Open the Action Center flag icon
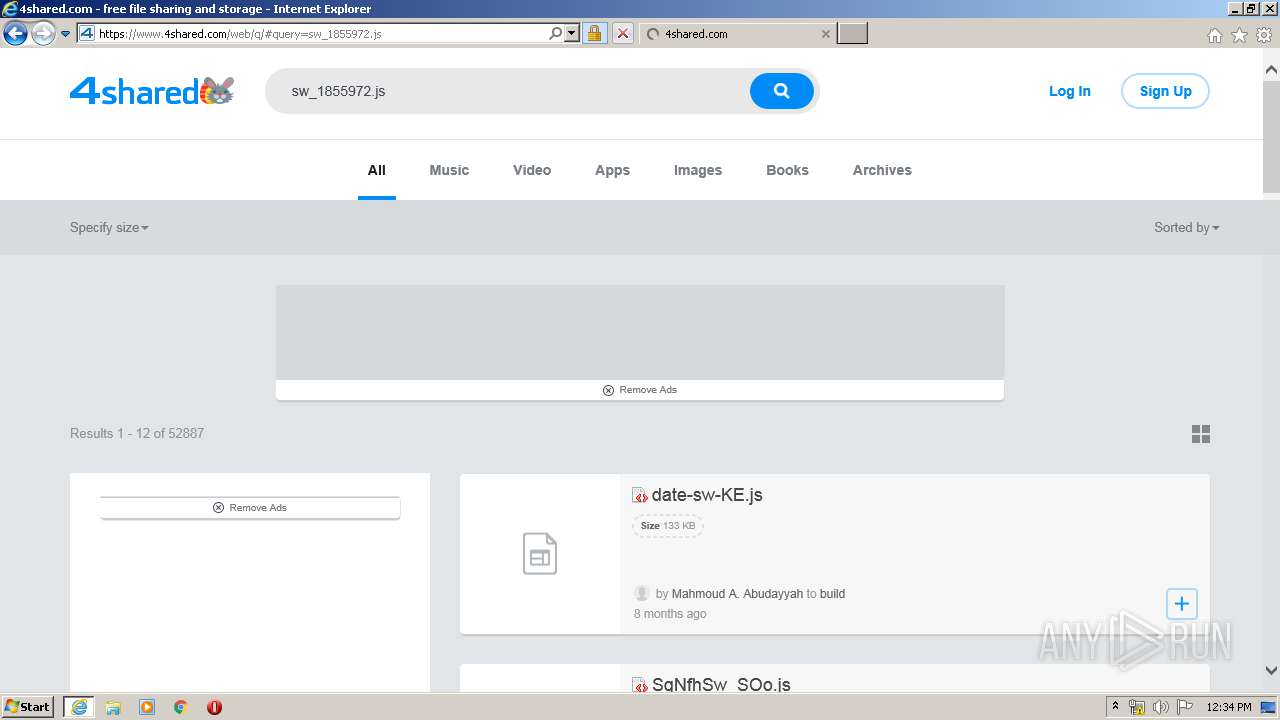Viewport: 1280px width, 720px height. 1185,707
